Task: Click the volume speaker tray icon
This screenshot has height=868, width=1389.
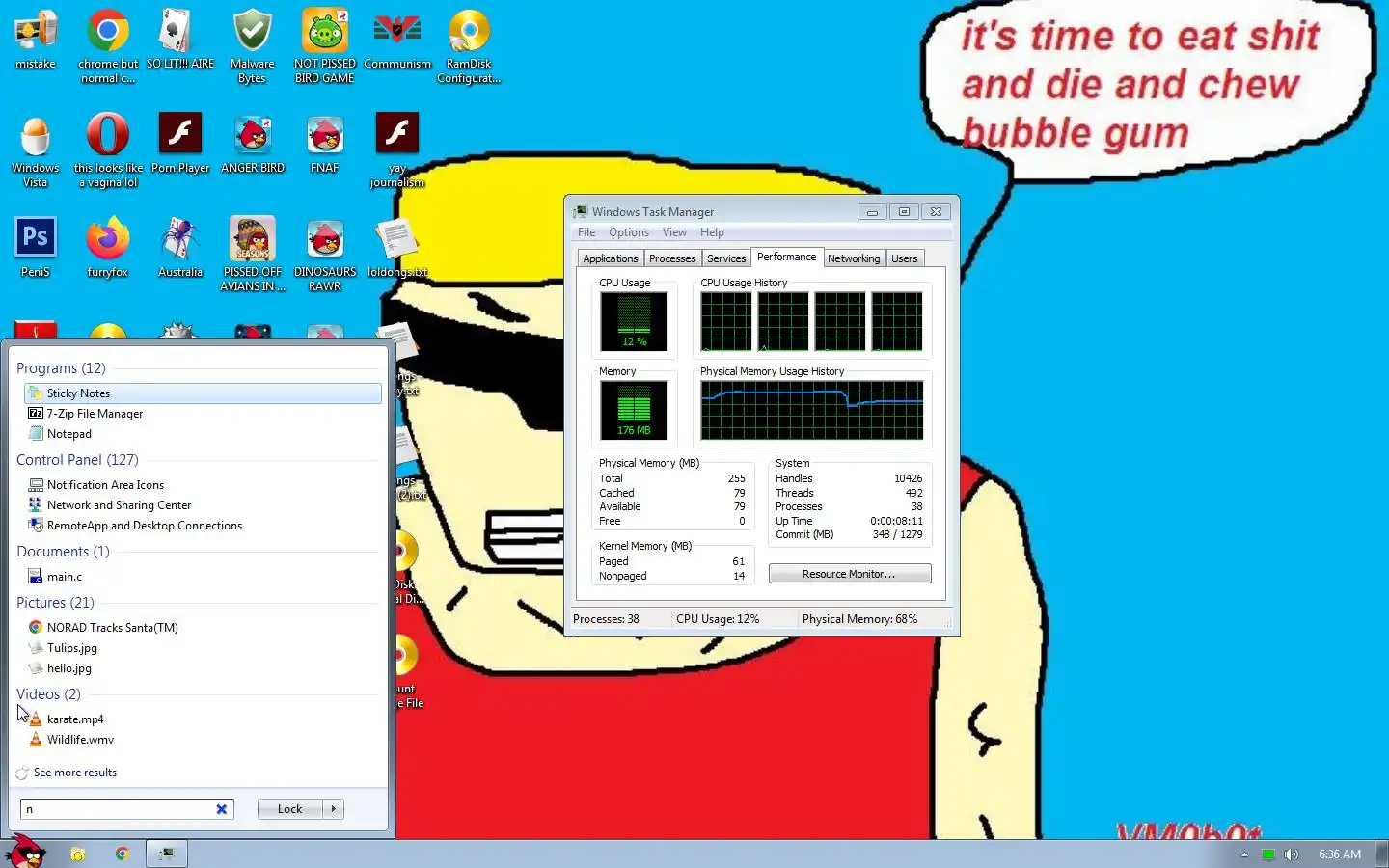Action: [1292, 854]
